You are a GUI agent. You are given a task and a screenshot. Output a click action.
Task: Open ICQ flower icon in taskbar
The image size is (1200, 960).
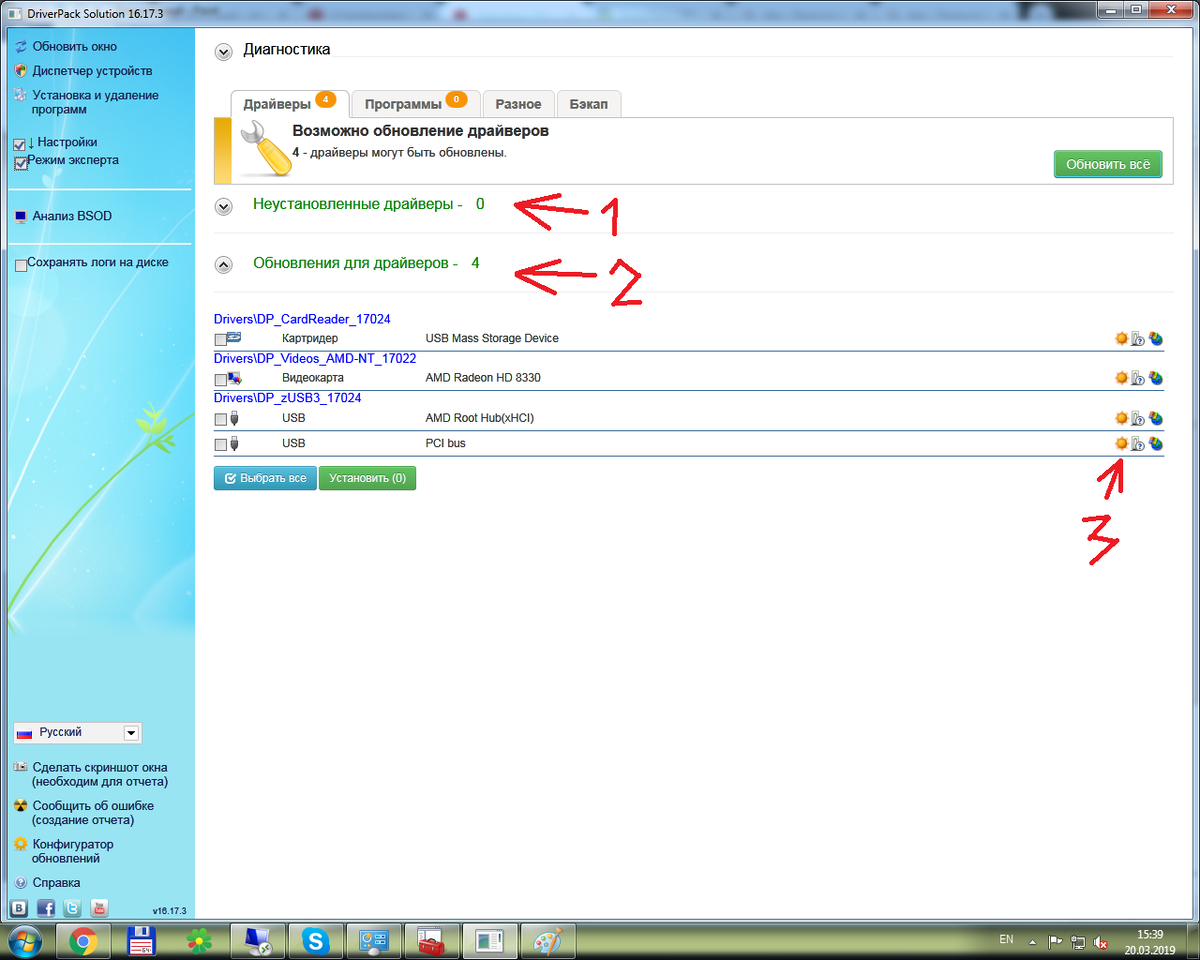(x=200, y=941)
